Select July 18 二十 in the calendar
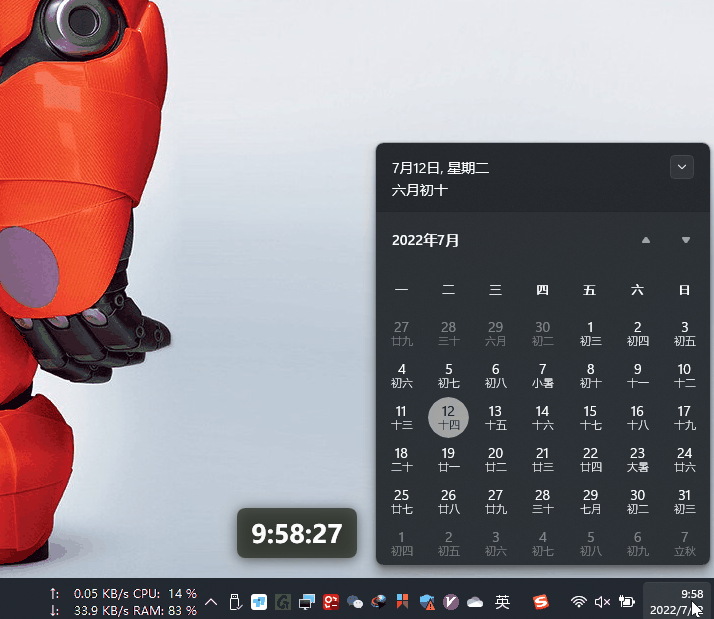Viewport: 714px width, 619px height. [401, 459]
